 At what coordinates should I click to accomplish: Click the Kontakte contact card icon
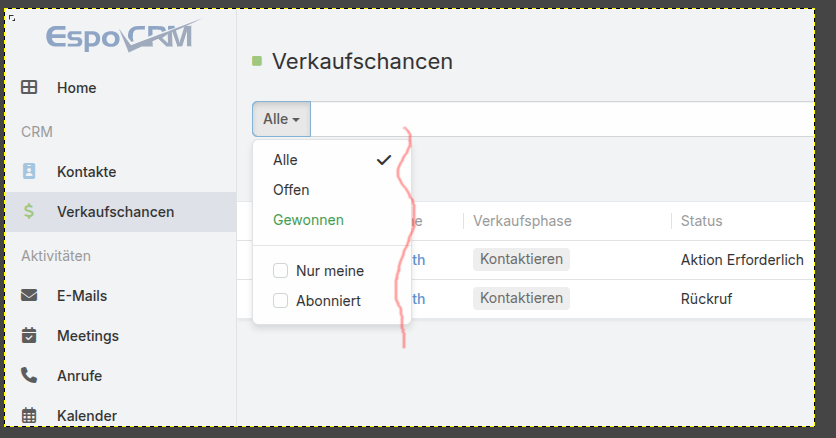[x=29, y=172]
